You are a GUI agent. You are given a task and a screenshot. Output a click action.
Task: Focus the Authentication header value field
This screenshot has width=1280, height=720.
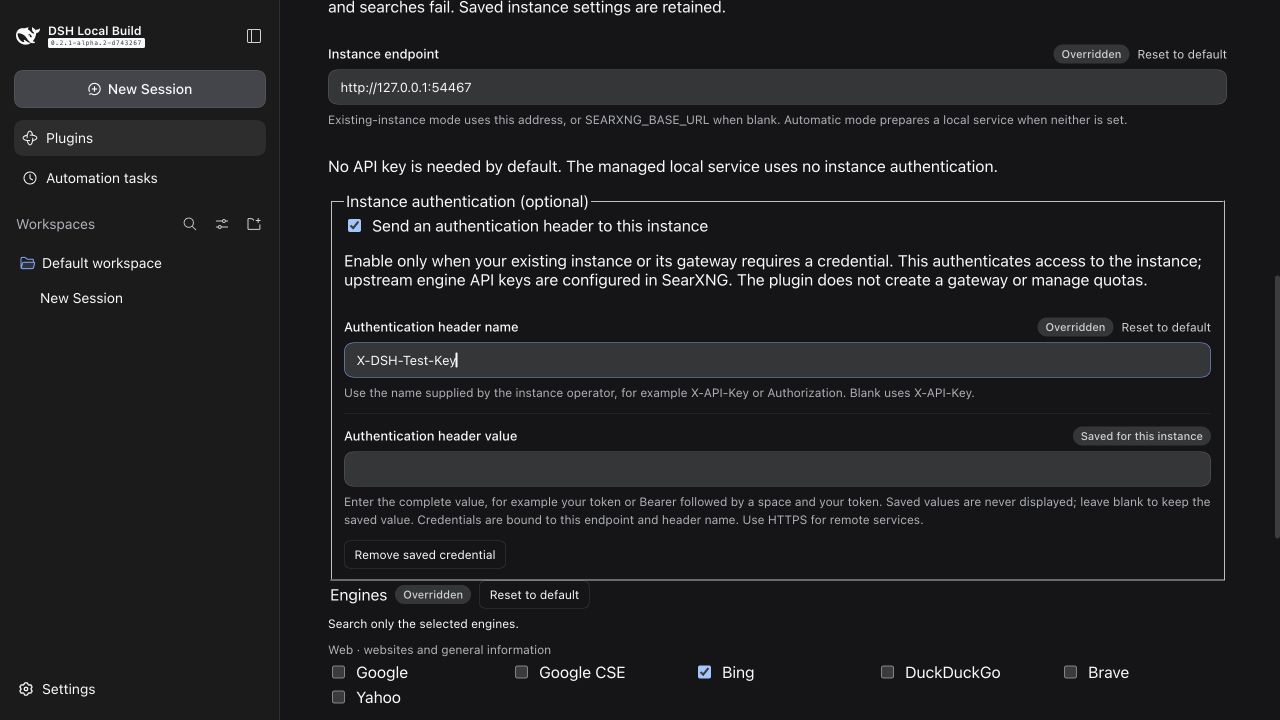[777, 469]
